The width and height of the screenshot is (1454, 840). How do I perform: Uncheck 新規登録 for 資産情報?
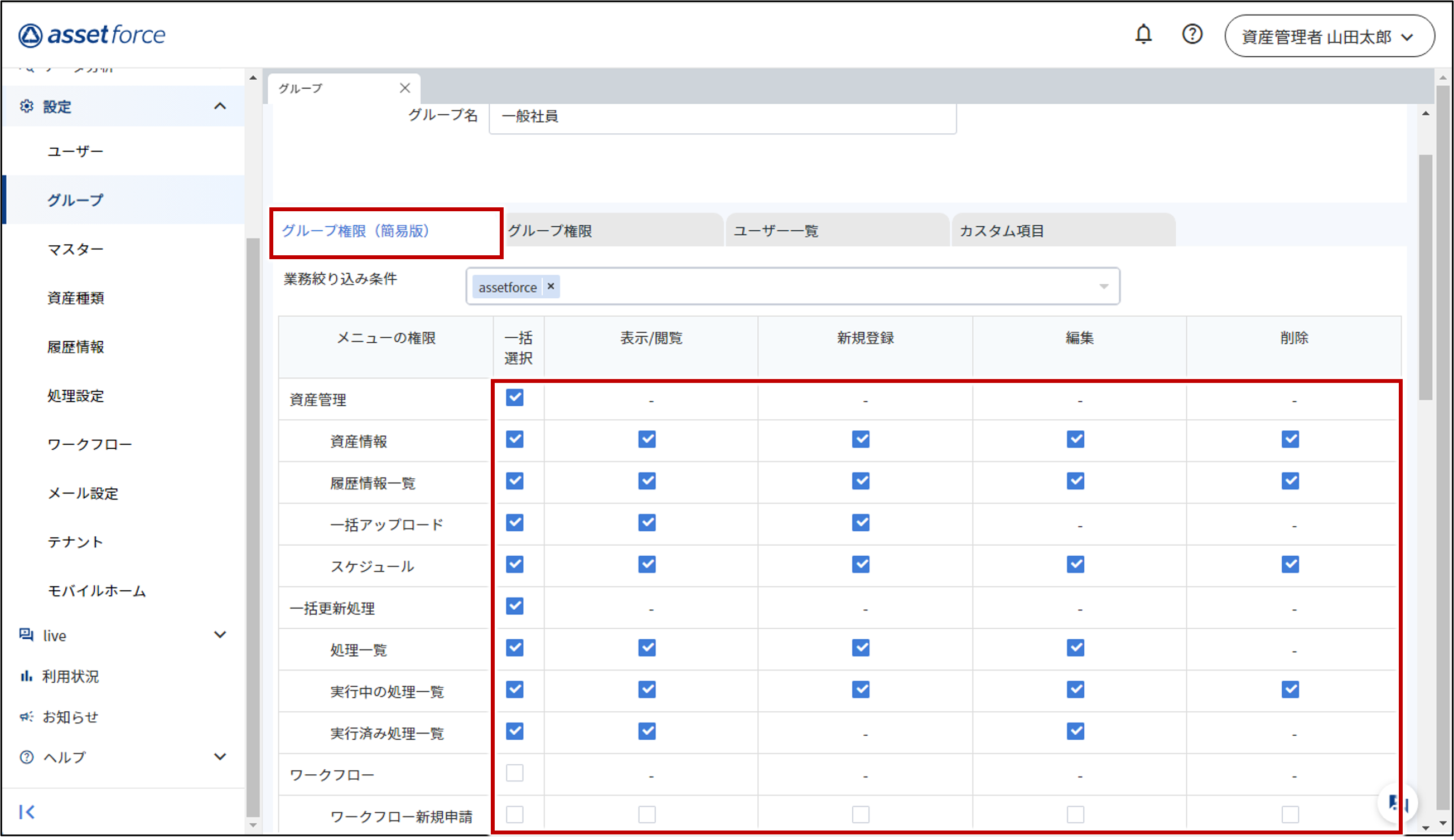click(861, 439)
